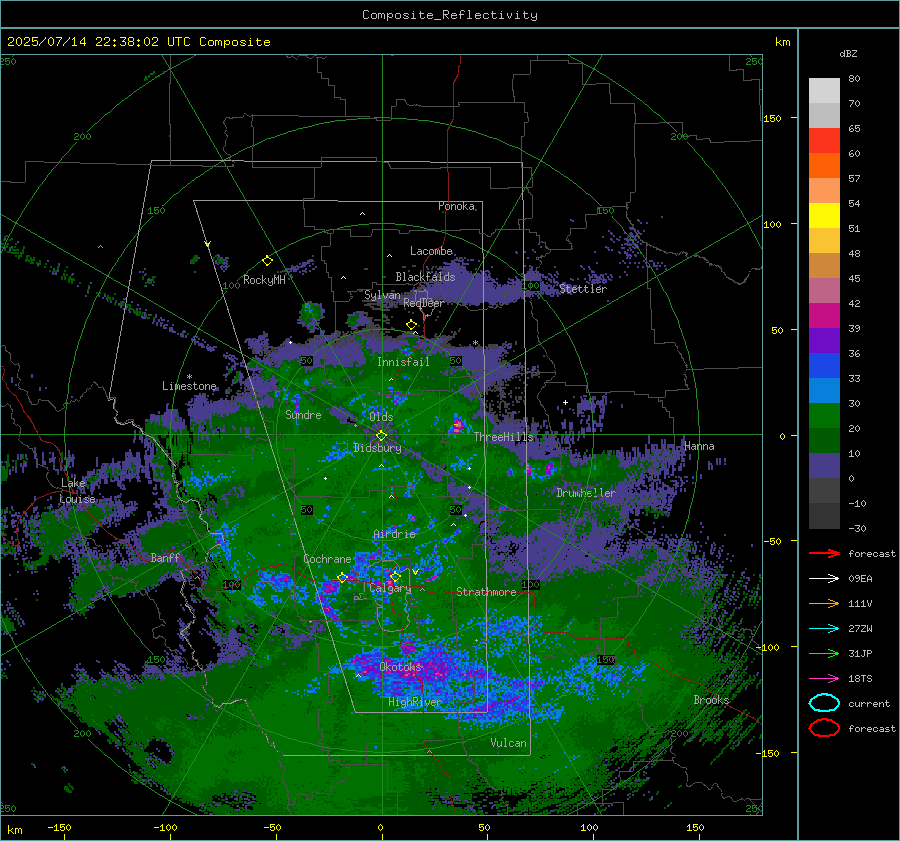This screenshot has height=841, width=900.
Task: Click the Composite_Reflectivity title
Action: [x=450, y=15]
